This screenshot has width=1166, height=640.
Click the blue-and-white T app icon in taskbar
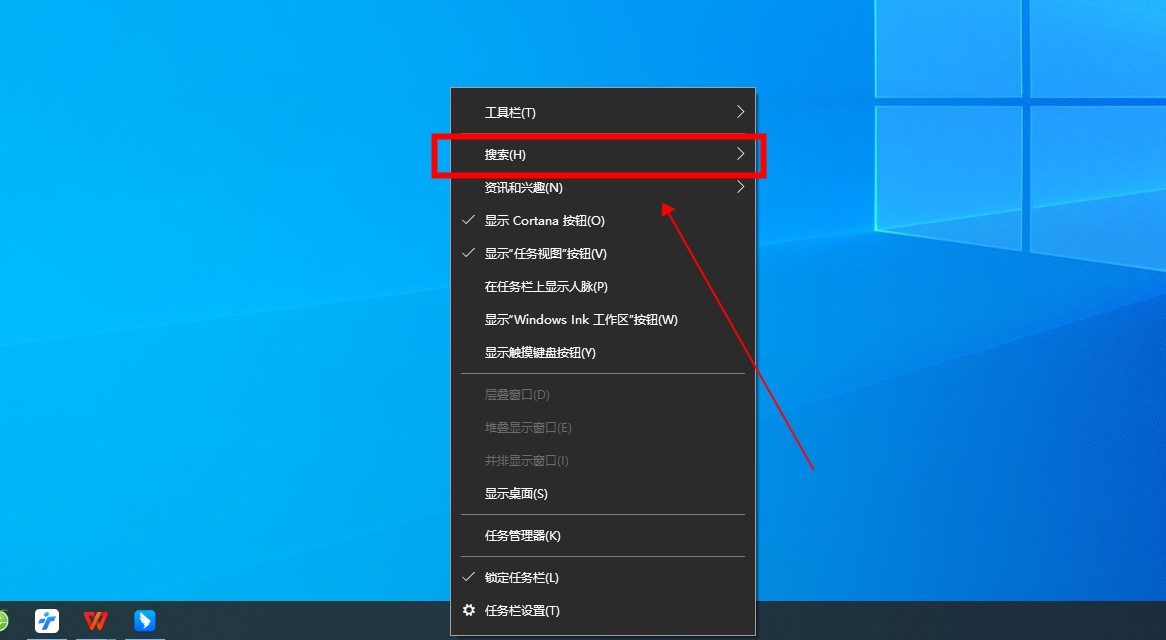click(x=46, y=622)
